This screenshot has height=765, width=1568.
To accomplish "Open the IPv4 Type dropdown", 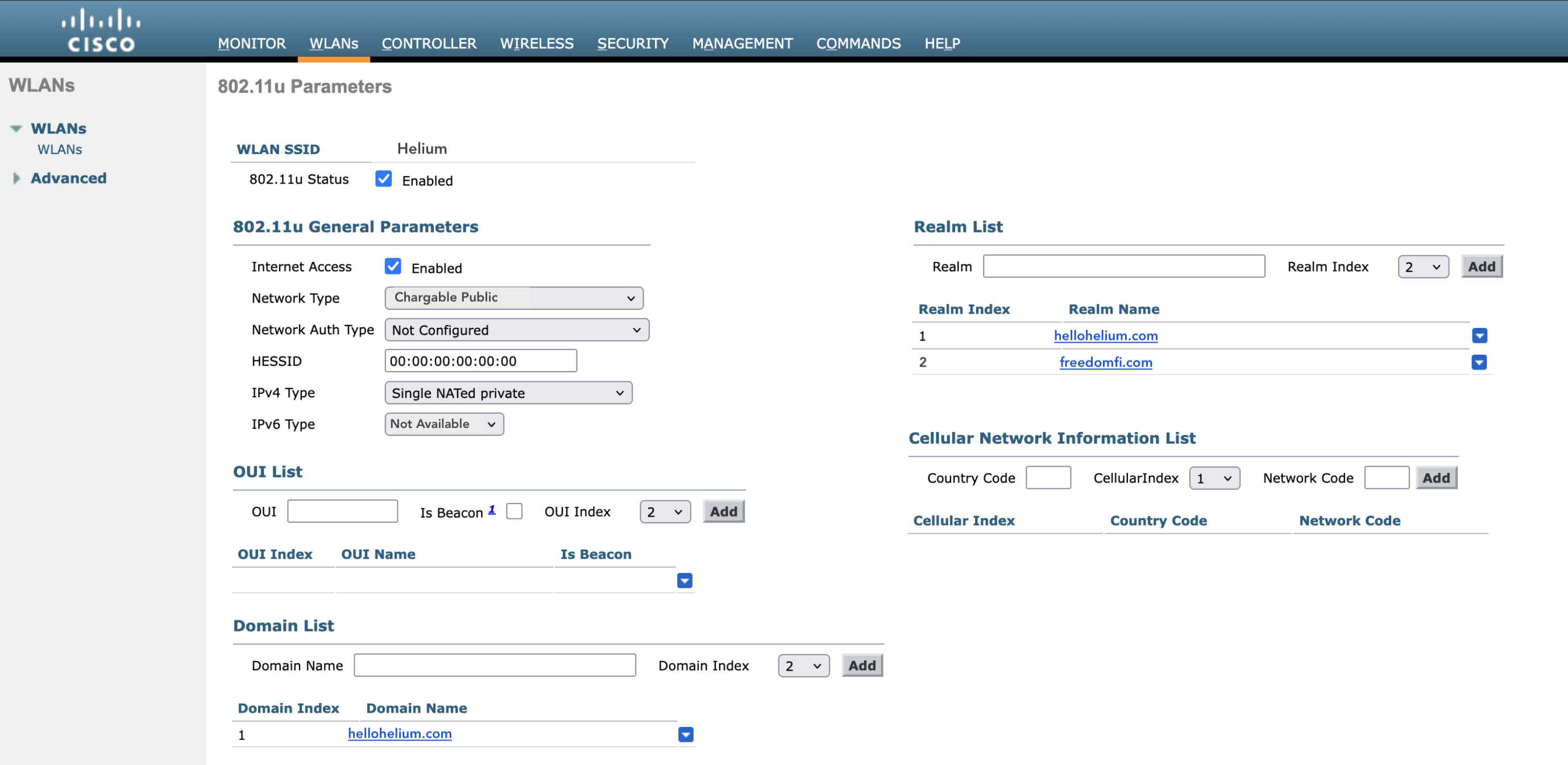I will click(x=508, y=393).
